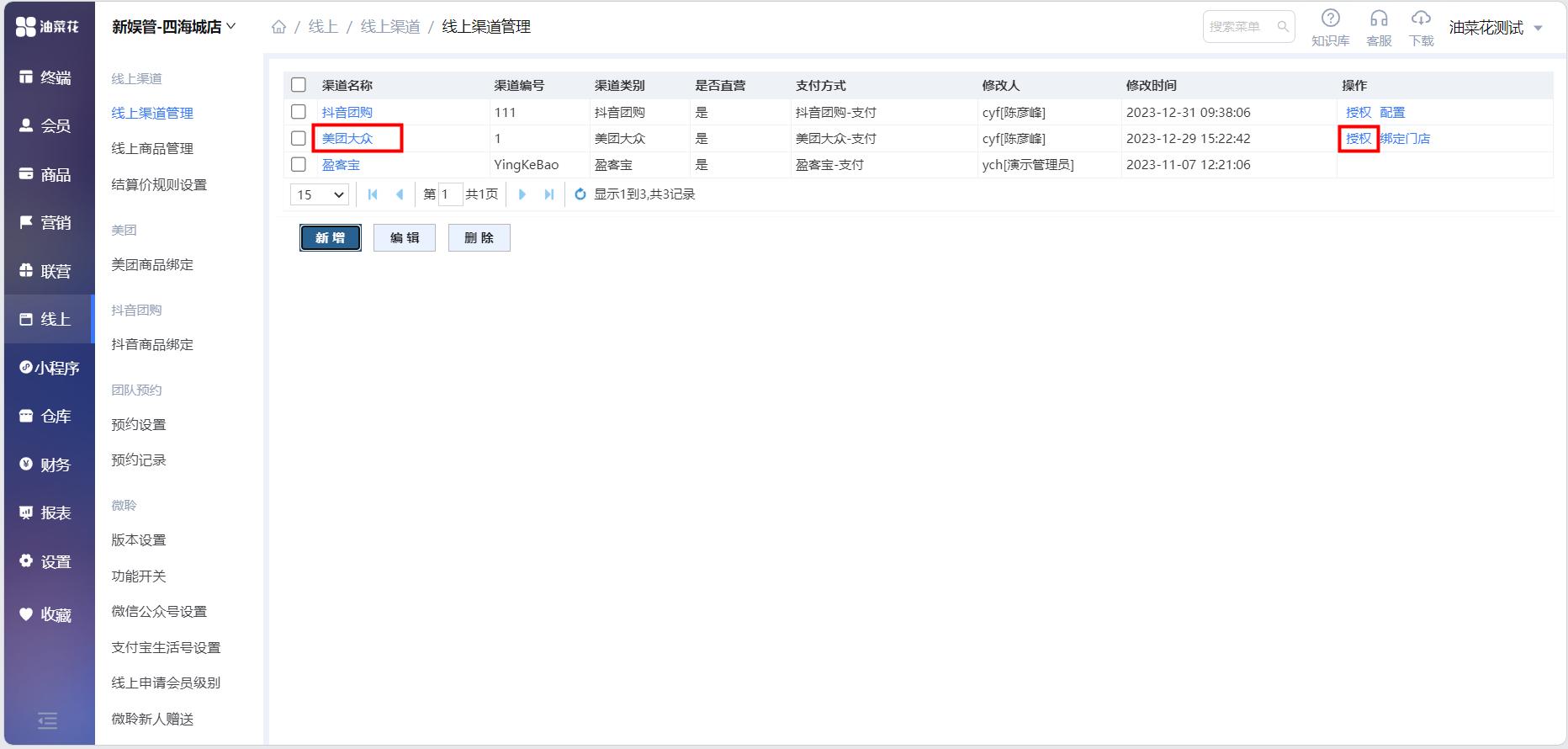Click the 线上渠道 breadcrumb link

tap(390, 27)
